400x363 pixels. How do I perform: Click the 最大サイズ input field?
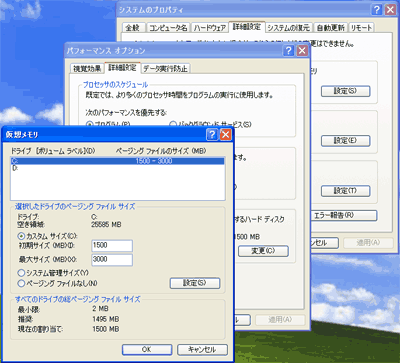click(112, 260)
